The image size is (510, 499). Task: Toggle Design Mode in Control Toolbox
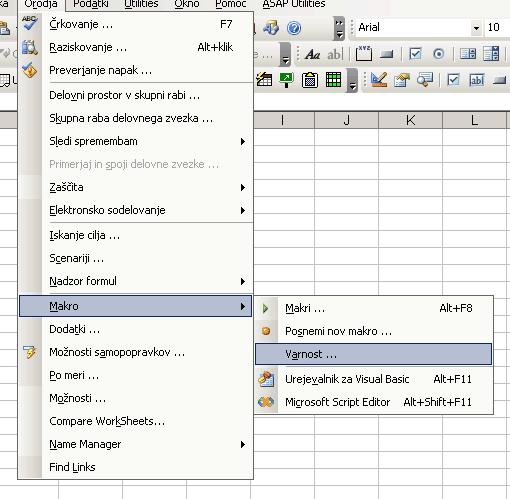point(379,80)
